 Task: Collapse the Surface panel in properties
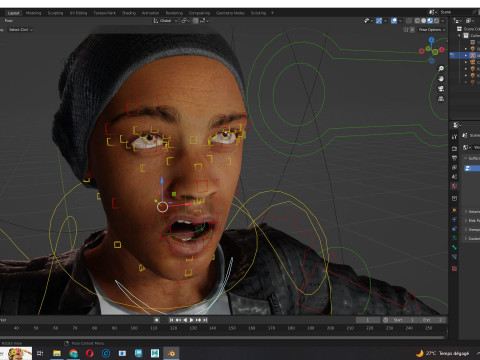[472, 158]
